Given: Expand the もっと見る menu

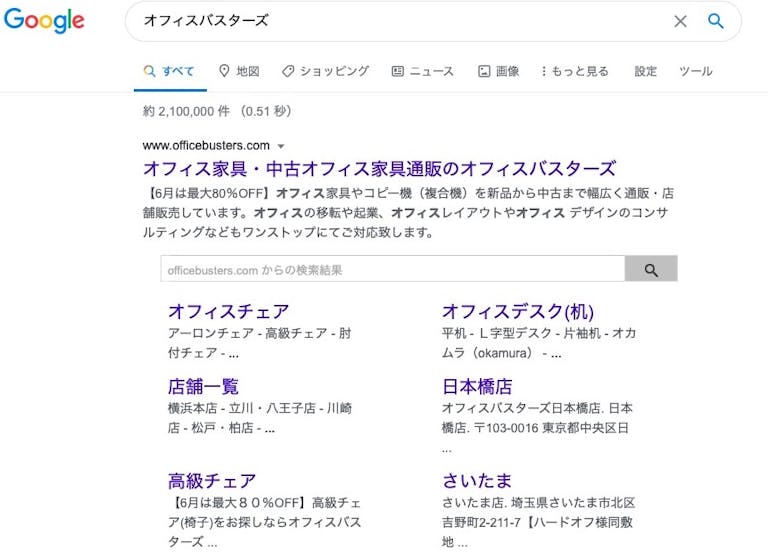Looking at the screenshot, I should click(575, 71).
